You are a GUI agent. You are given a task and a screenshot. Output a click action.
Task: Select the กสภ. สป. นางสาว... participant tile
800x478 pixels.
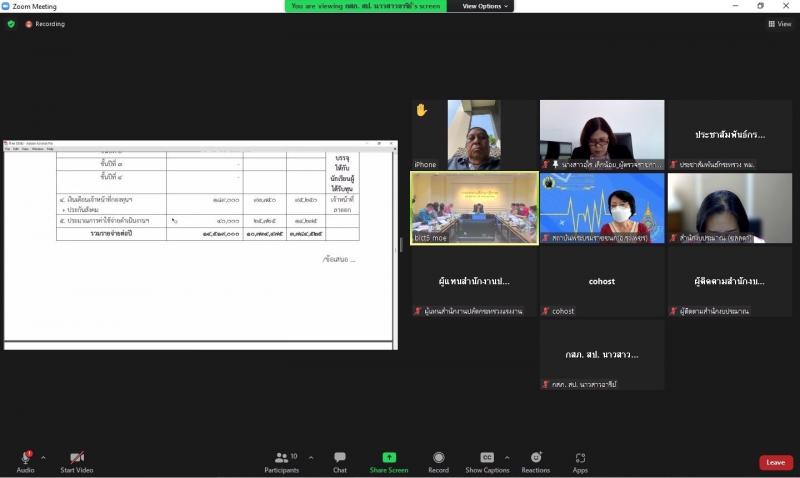coord(602,355)
